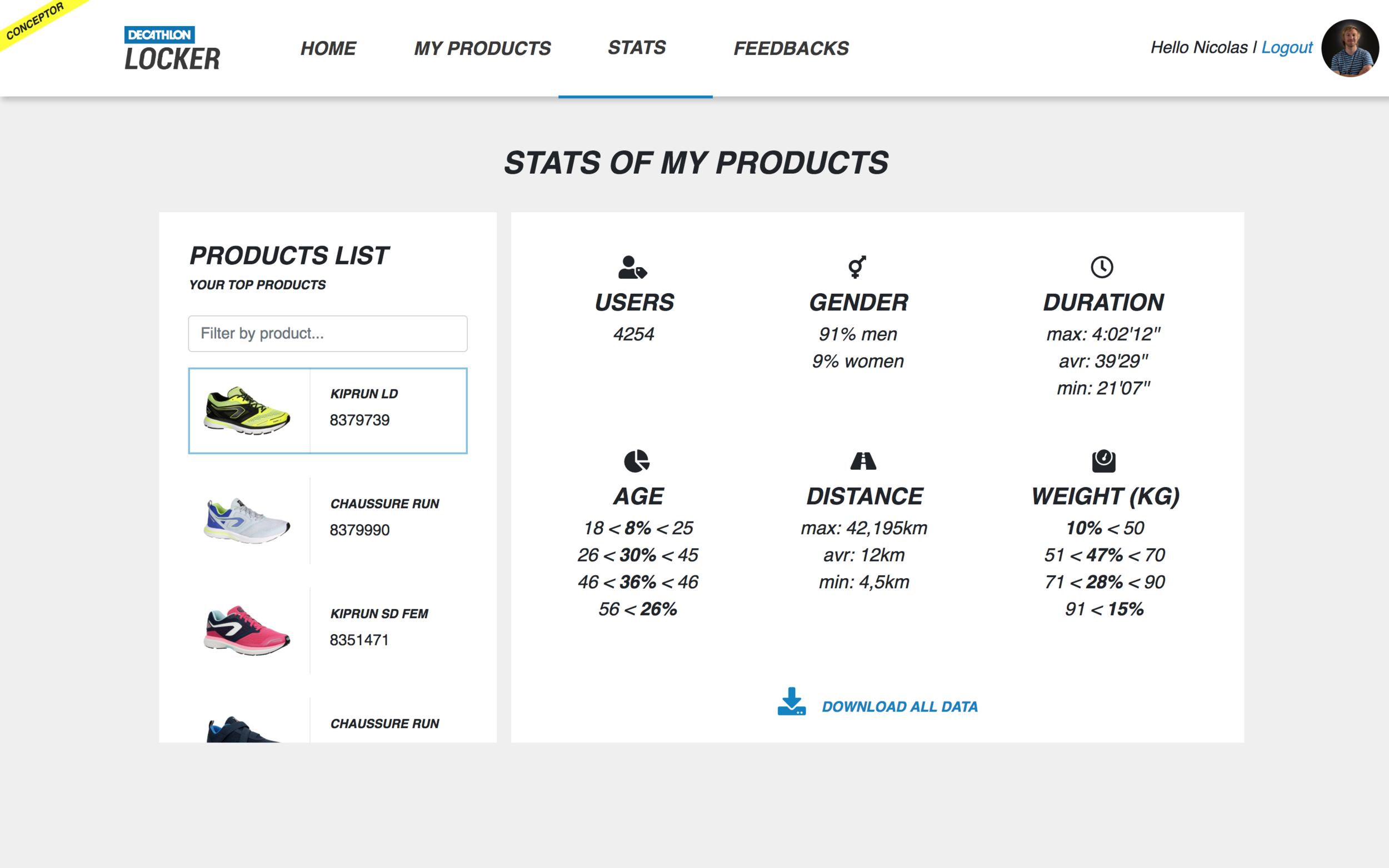1389x868 pixels.
Task: Click product number 8379739
Action: (x=359, y=420)
